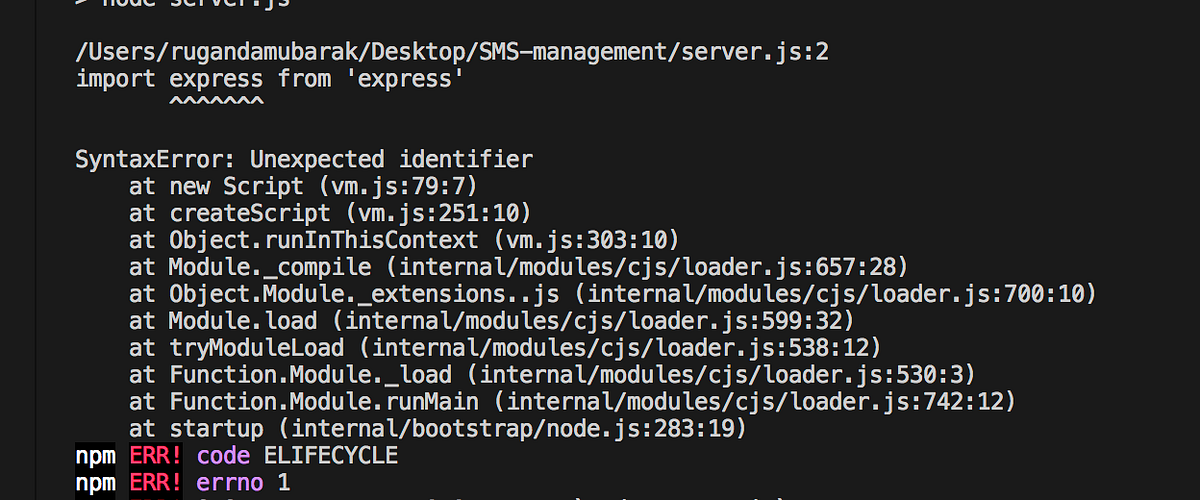Screen dimensions: 1200x500
Task: Click the loader.js:530:3 reference
Action: [x=727, y=375]
